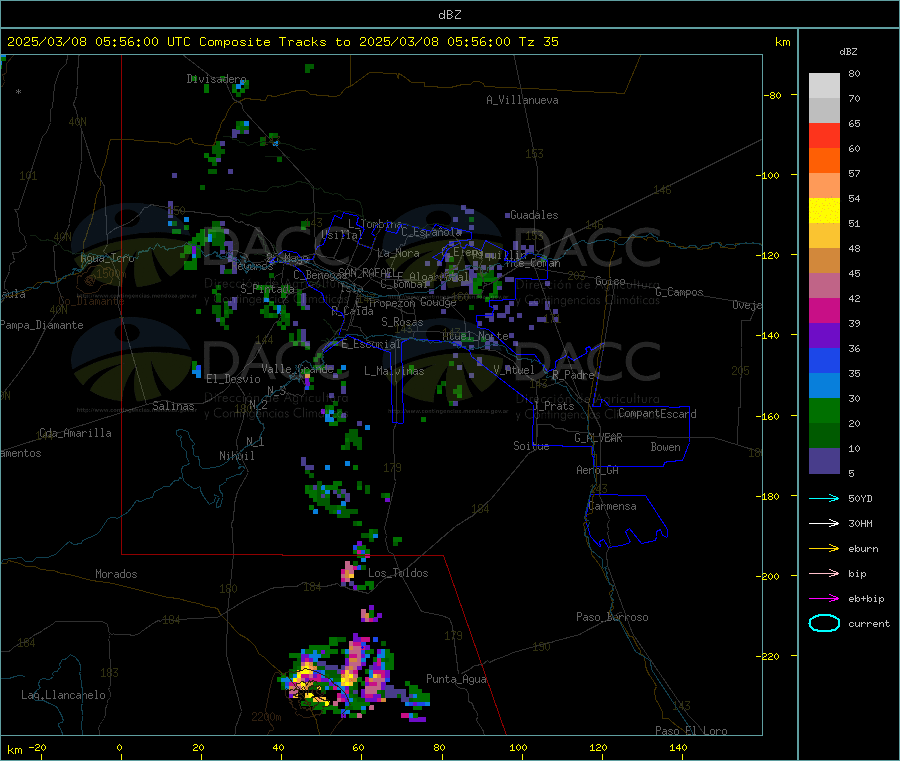900x761 pixels.
Task: Click the Paso_El_Loro place label
Action: (691, 731)
